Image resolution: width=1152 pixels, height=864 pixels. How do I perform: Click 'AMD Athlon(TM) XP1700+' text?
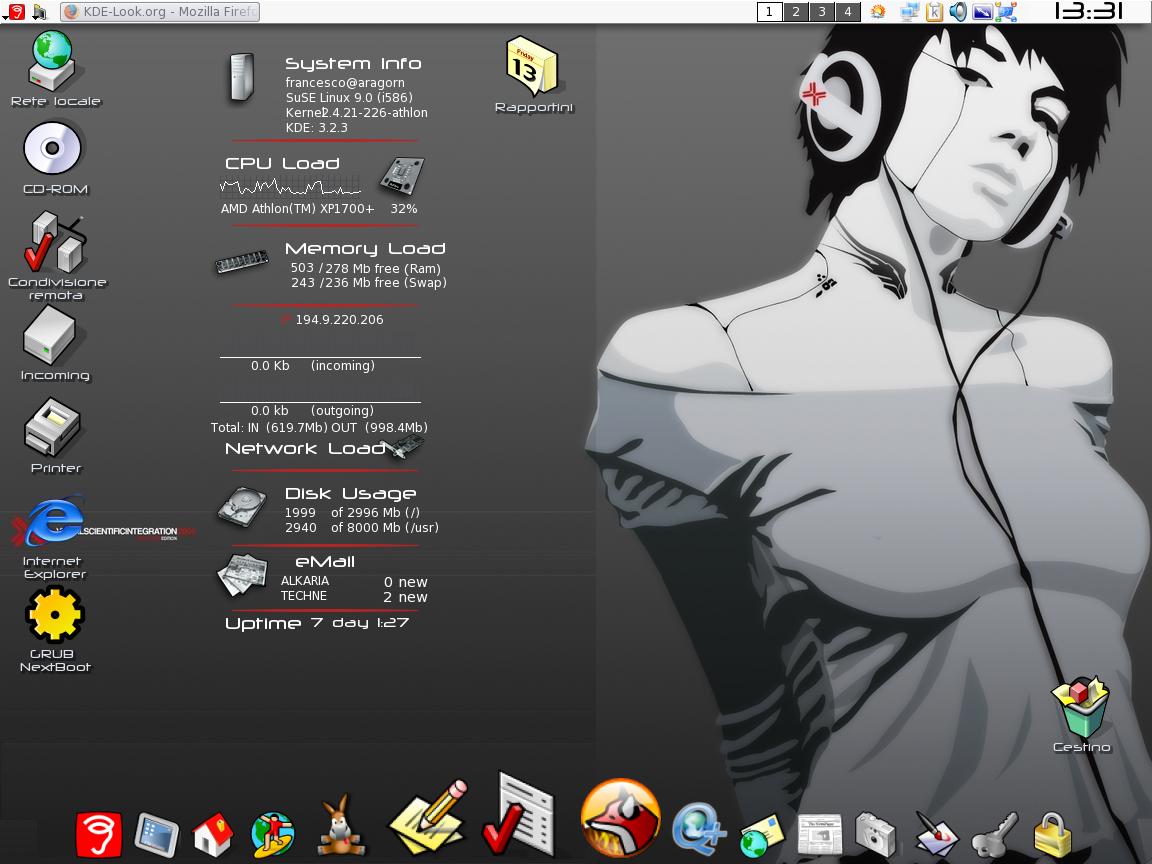click(297, 209)
